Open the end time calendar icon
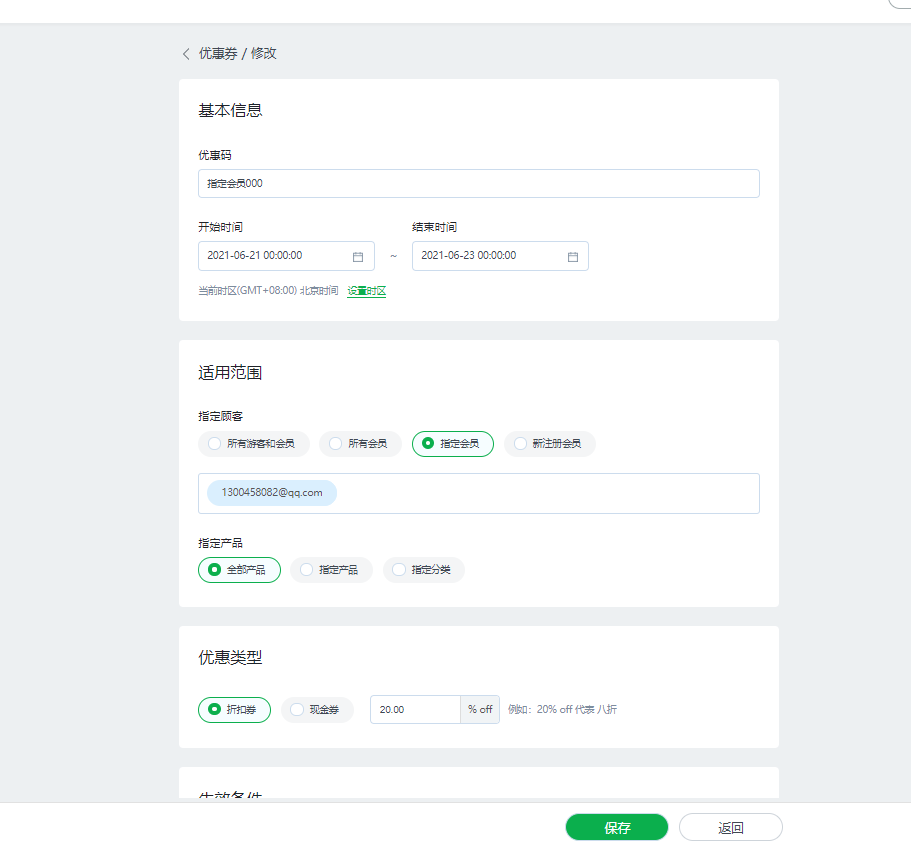 [573, 257]
